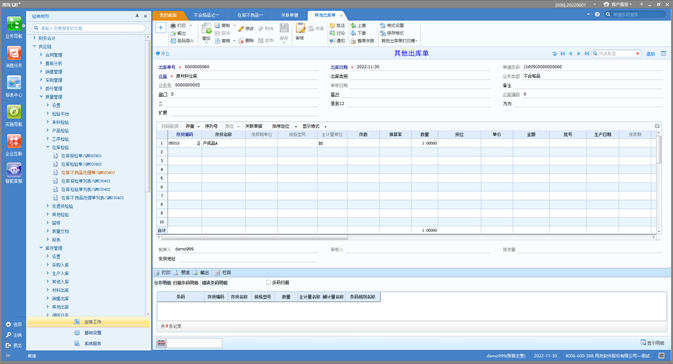Click the refresh icon beside navigation arrows

[x=555, y=54]
